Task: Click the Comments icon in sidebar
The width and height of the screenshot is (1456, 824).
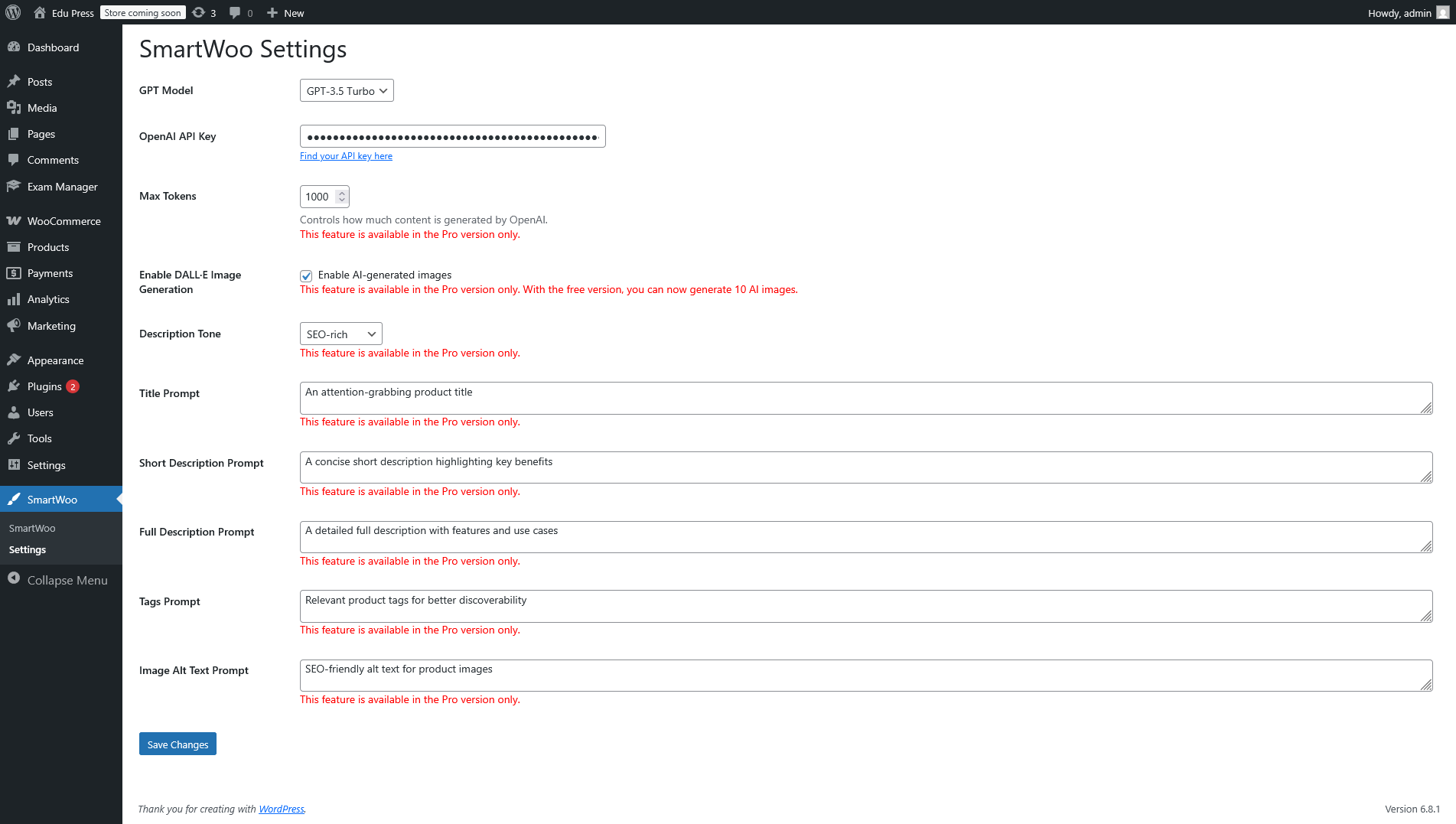Action: coord(14,159)
